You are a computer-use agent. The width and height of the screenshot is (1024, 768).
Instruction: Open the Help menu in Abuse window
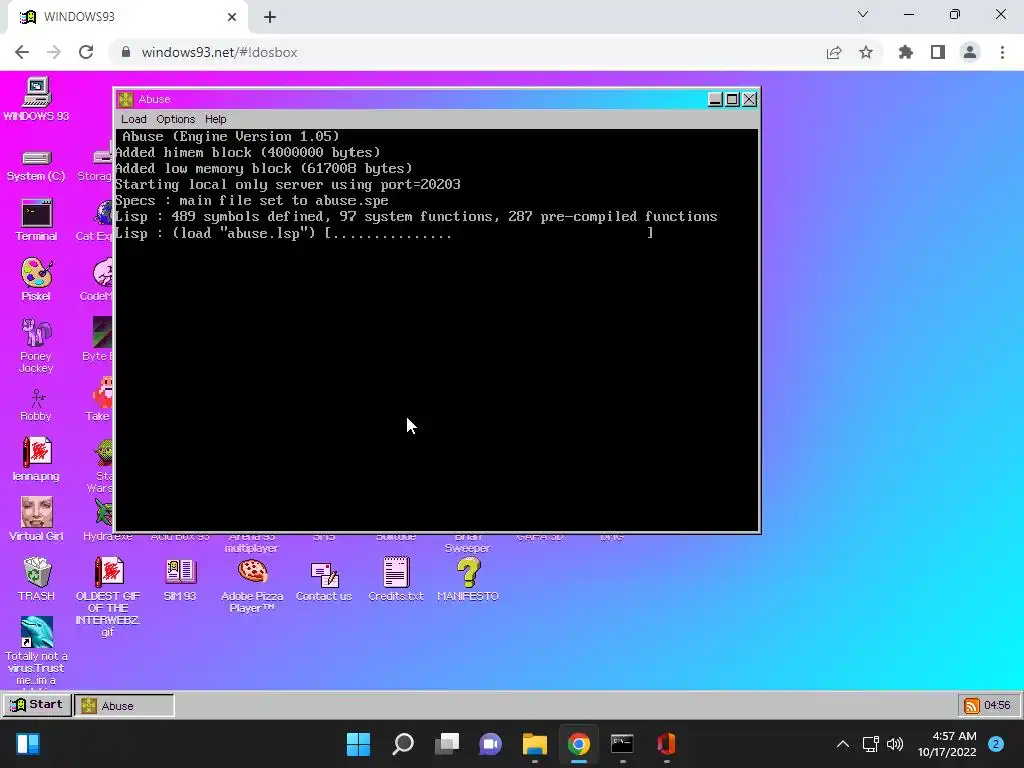coord(216,119)
